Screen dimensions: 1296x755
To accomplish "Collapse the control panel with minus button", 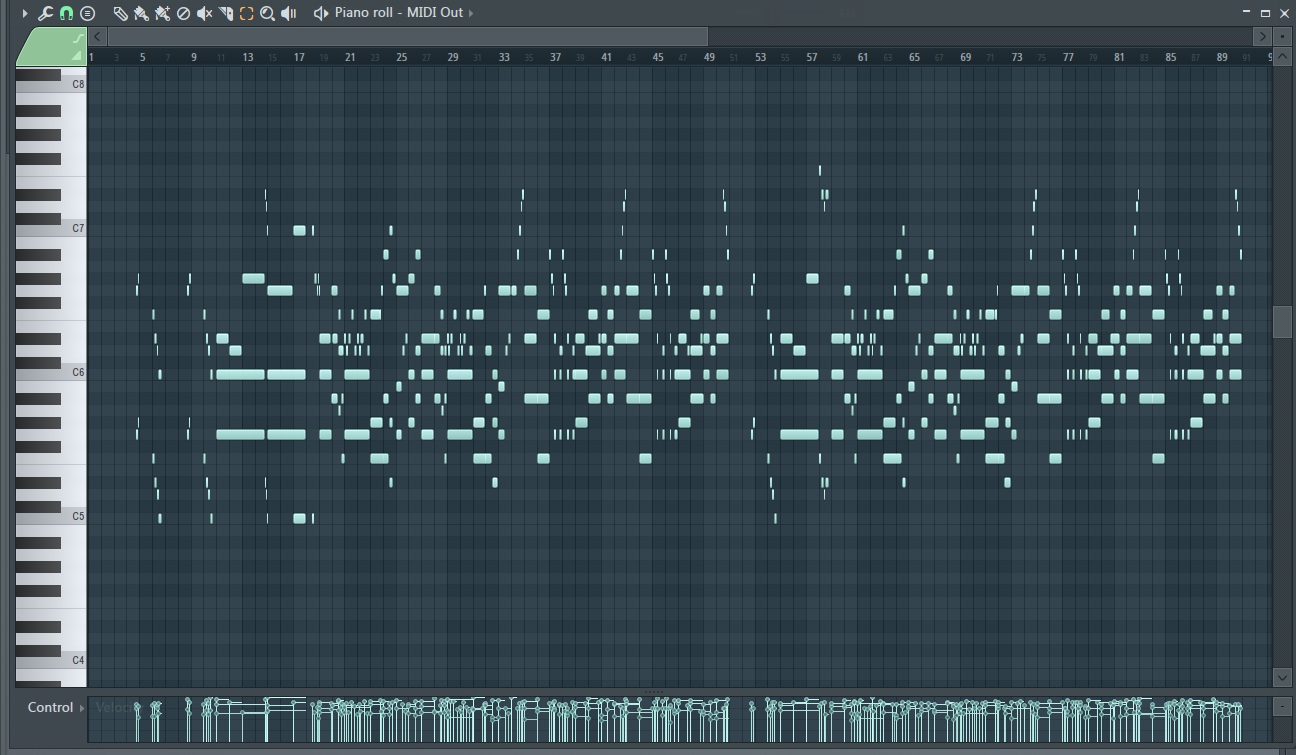I will click(x=1282, y=706).
